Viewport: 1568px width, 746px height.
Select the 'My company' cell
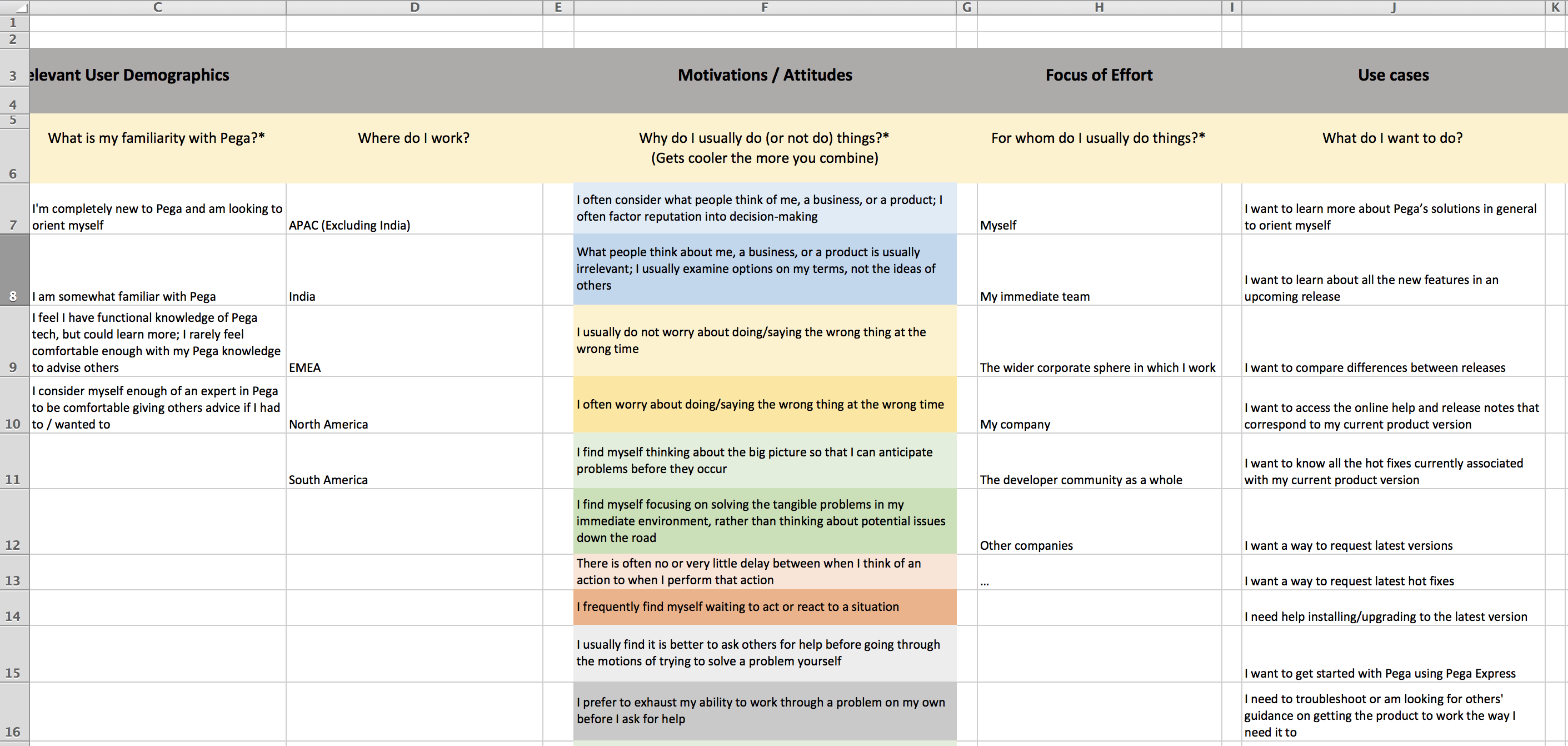(x=1099, y=405)
